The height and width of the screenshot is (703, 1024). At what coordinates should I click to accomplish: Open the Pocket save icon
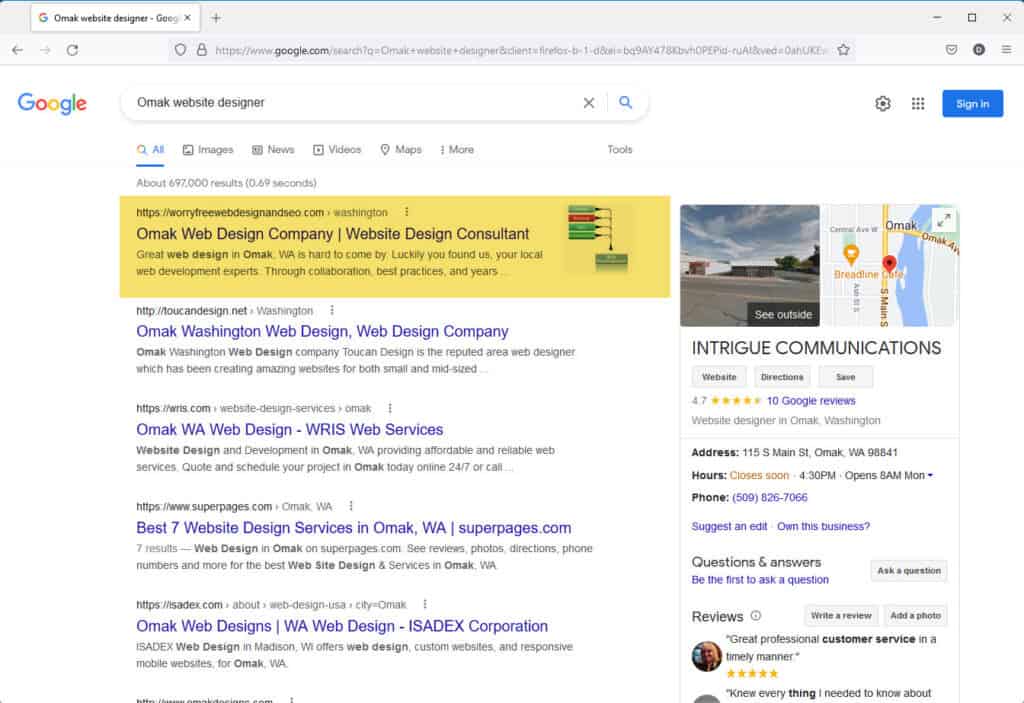[x=952, y=50]
